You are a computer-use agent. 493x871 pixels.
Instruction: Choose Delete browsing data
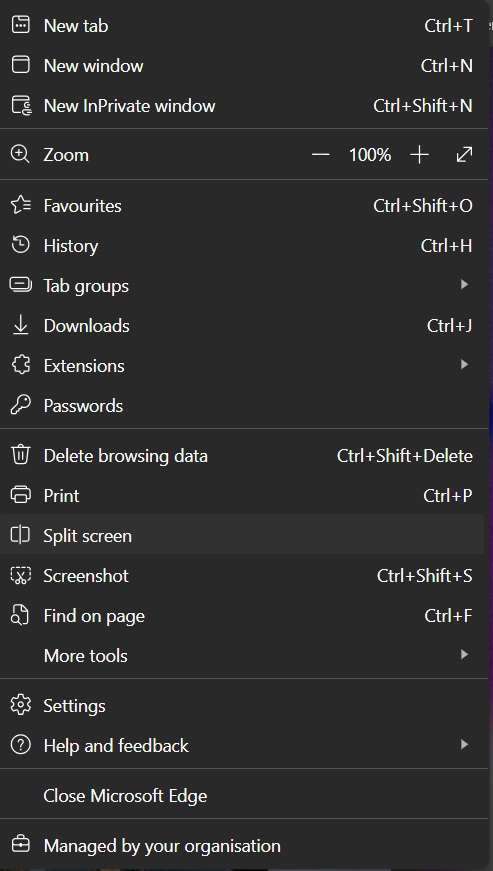point(242,455)
